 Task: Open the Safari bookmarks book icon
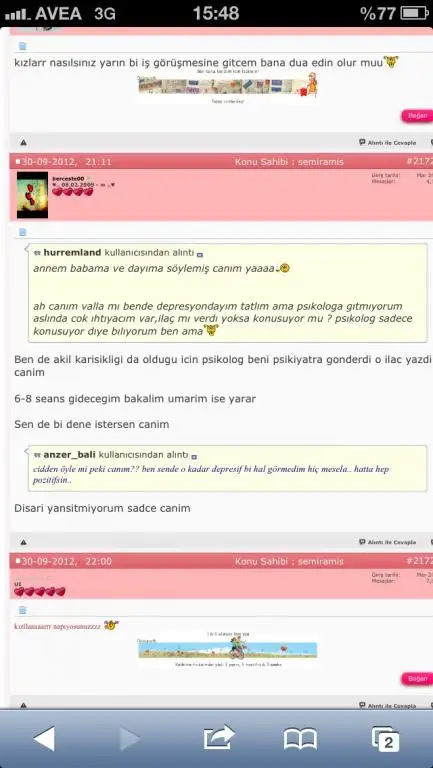click(300, 739)
